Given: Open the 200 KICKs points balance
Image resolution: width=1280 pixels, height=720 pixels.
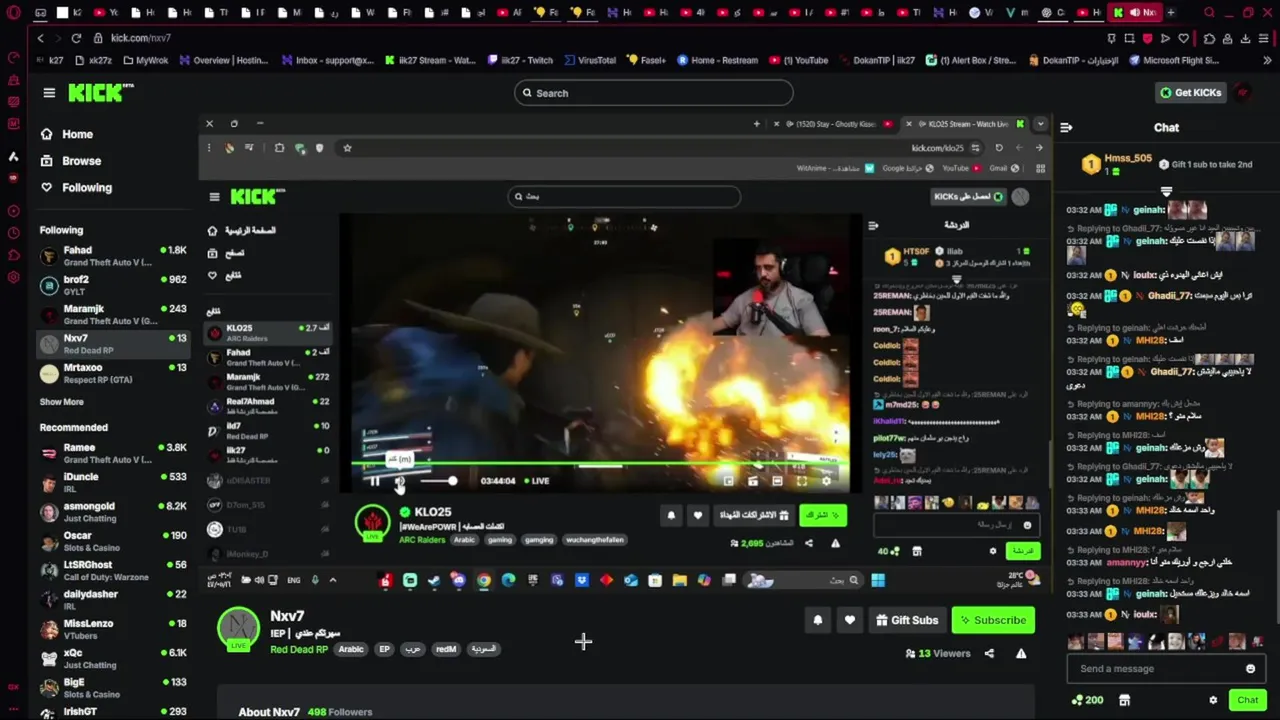Looking at the screenshot, I should pyautogui.click(x=1087, y=700).
